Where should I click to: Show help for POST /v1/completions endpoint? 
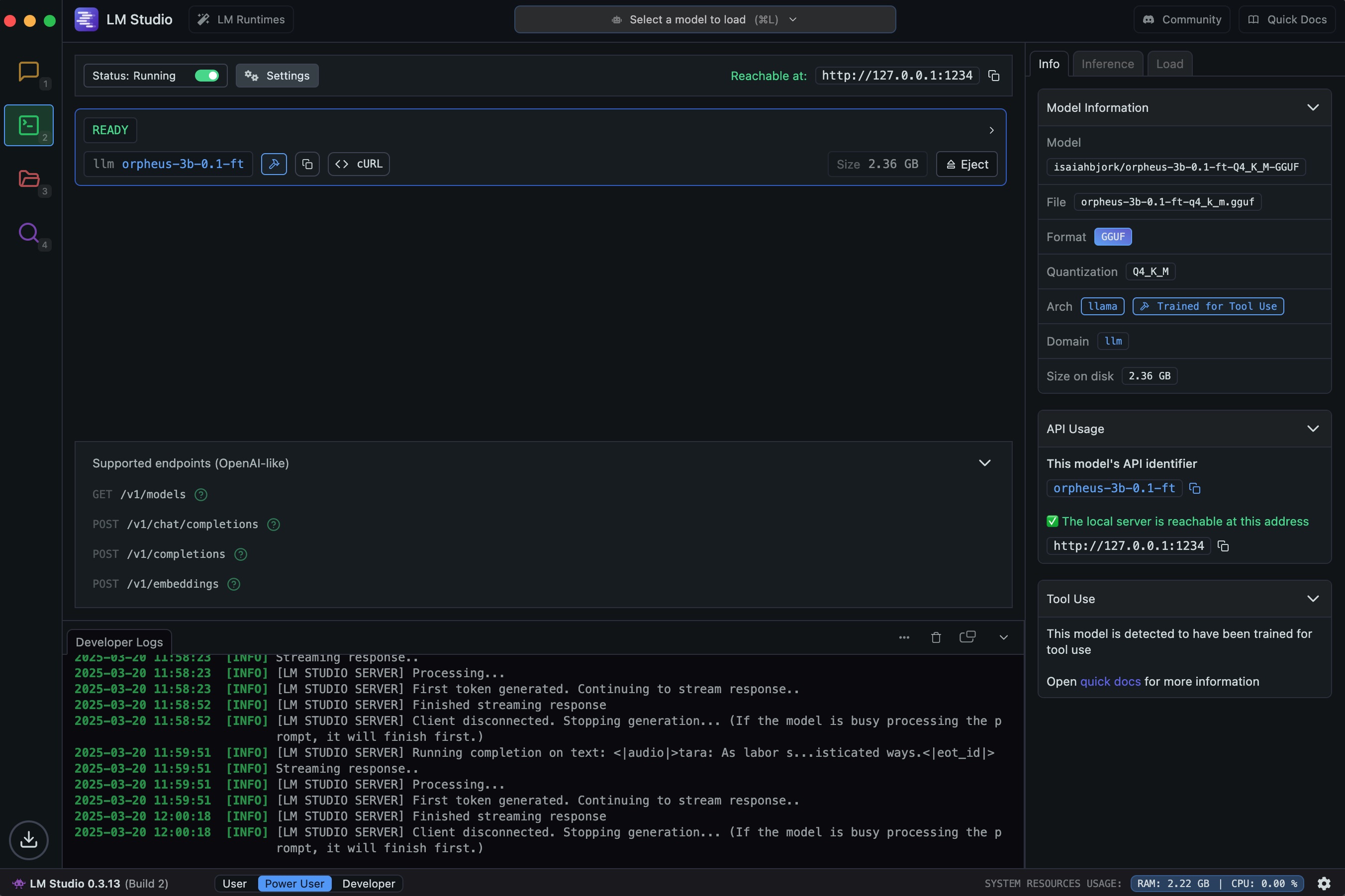[x=241, y=554]
